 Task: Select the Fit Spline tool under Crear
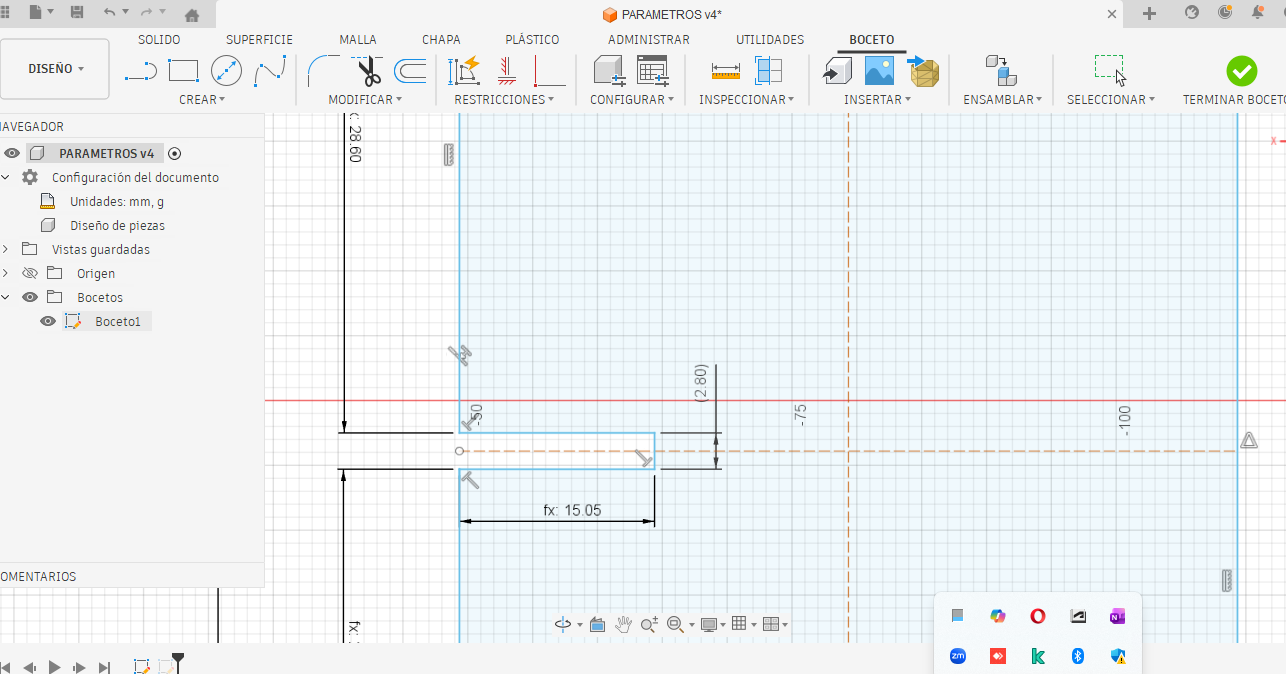coord(269,70)
